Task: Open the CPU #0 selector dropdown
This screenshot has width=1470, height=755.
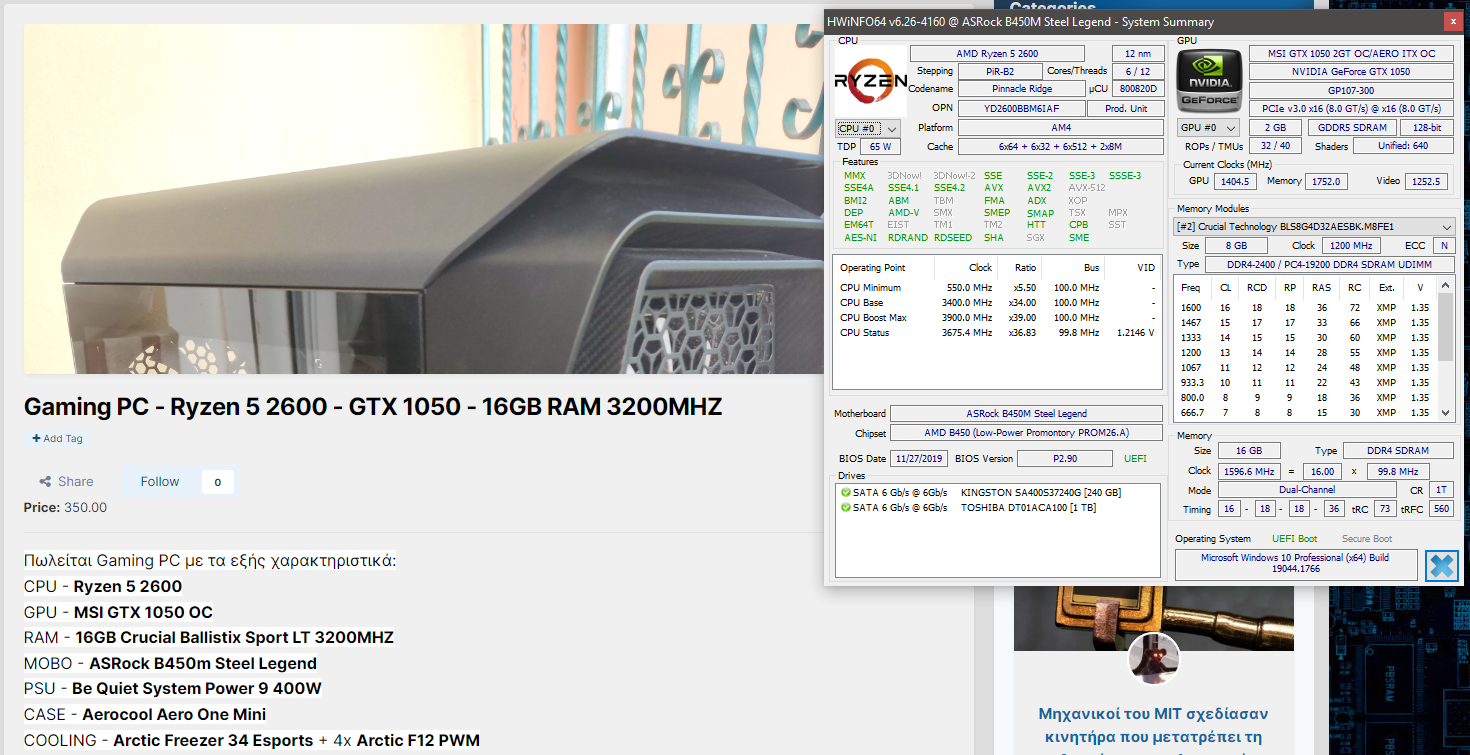Action: pos(867,128)
